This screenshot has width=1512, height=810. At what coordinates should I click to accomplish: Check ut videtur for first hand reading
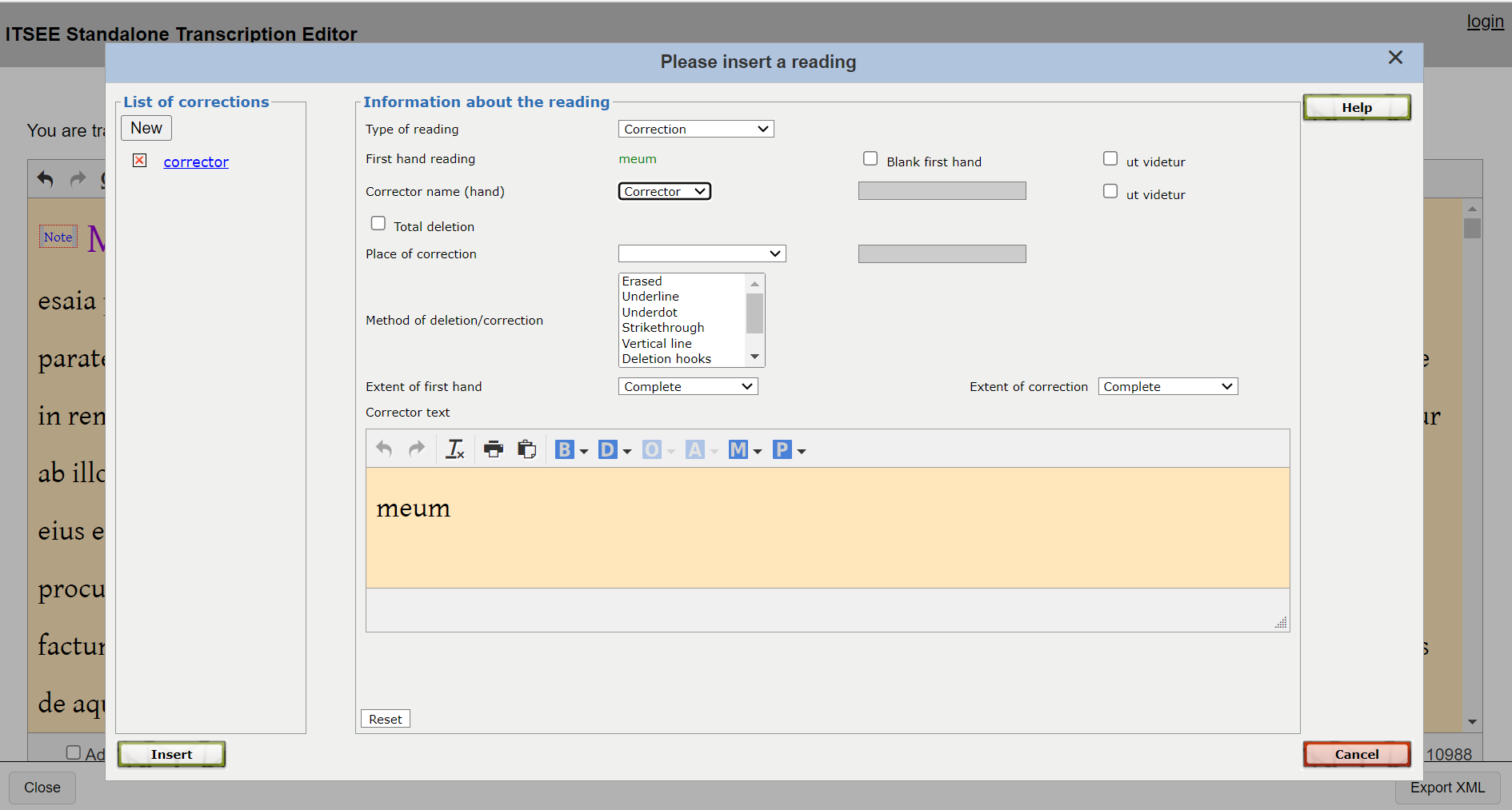point(1110,158)
